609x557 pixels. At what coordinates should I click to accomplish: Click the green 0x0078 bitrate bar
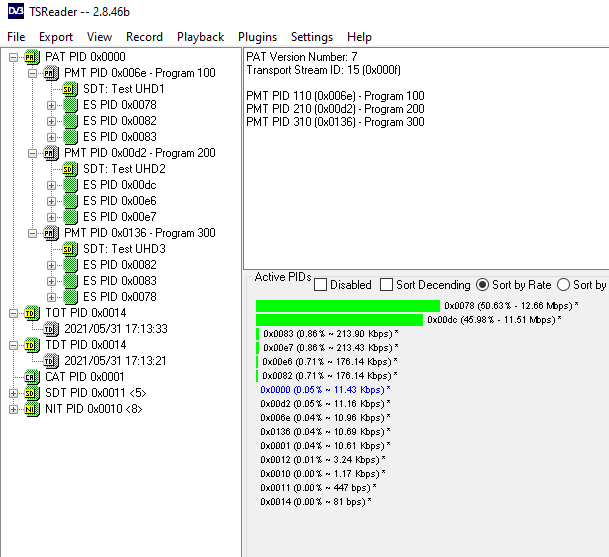pos(348,306)
